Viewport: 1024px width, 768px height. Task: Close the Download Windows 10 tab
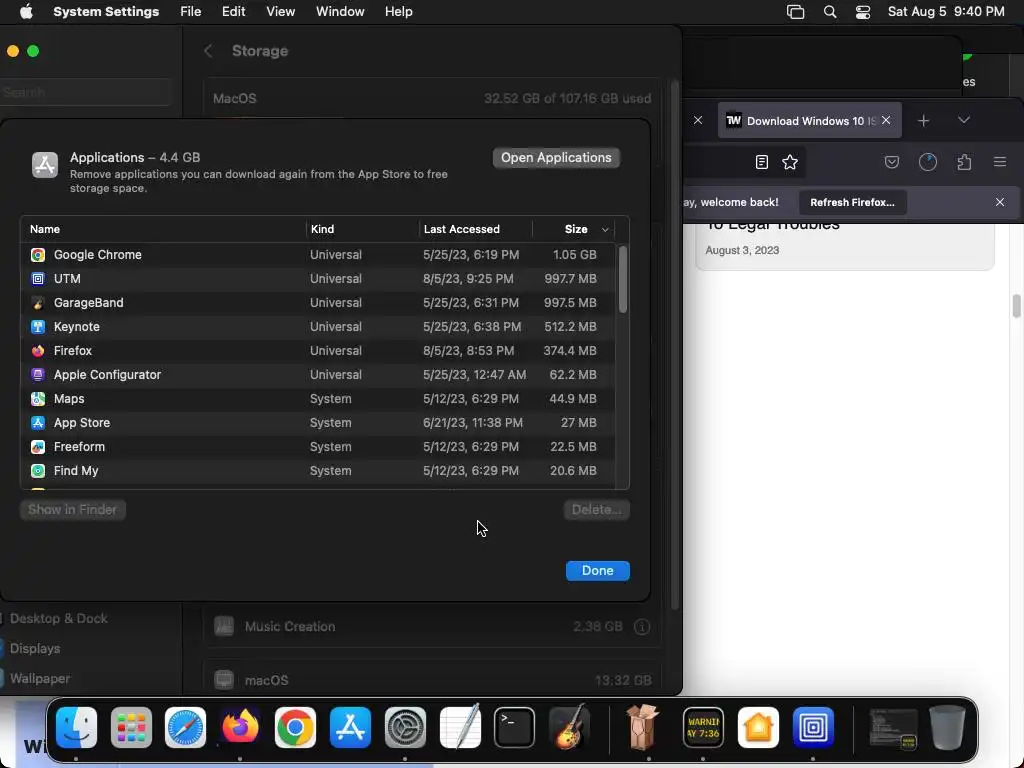[x=886, y=120]
